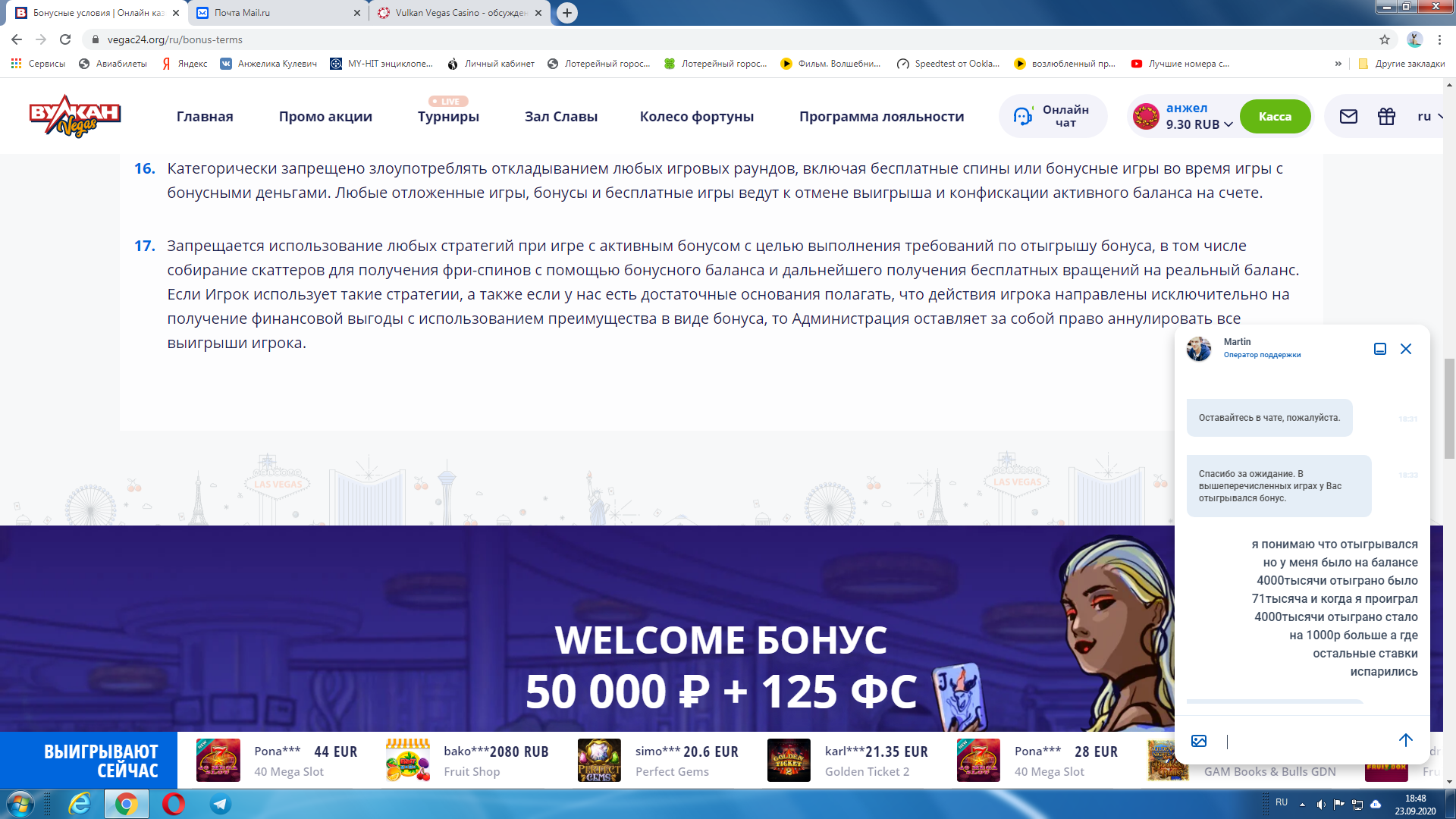Send chat message with arrow icon
Viewport: 1456px width, 819px height.
point(1405,740)
